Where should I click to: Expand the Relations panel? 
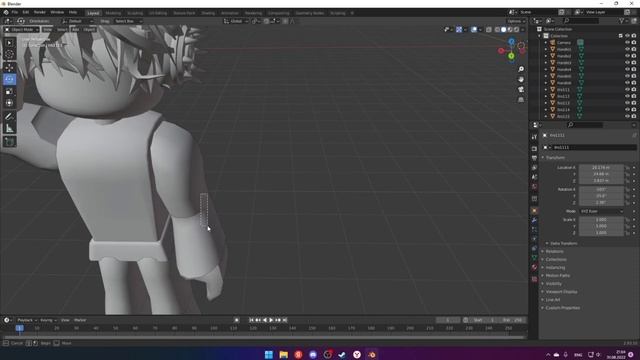553,251
